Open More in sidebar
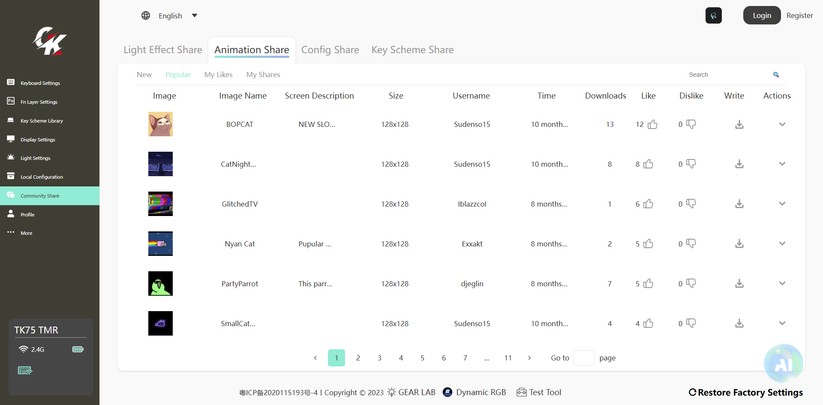The image size is (823, 405). coord(49,233)
